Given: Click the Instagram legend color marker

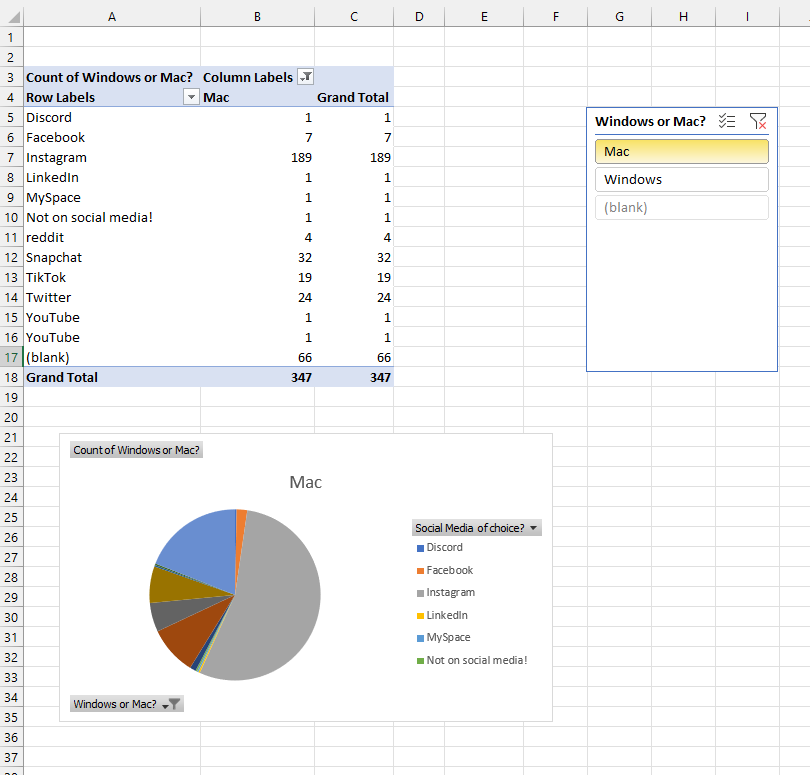Looking at the screenshot, I should [x=420, y=592].
